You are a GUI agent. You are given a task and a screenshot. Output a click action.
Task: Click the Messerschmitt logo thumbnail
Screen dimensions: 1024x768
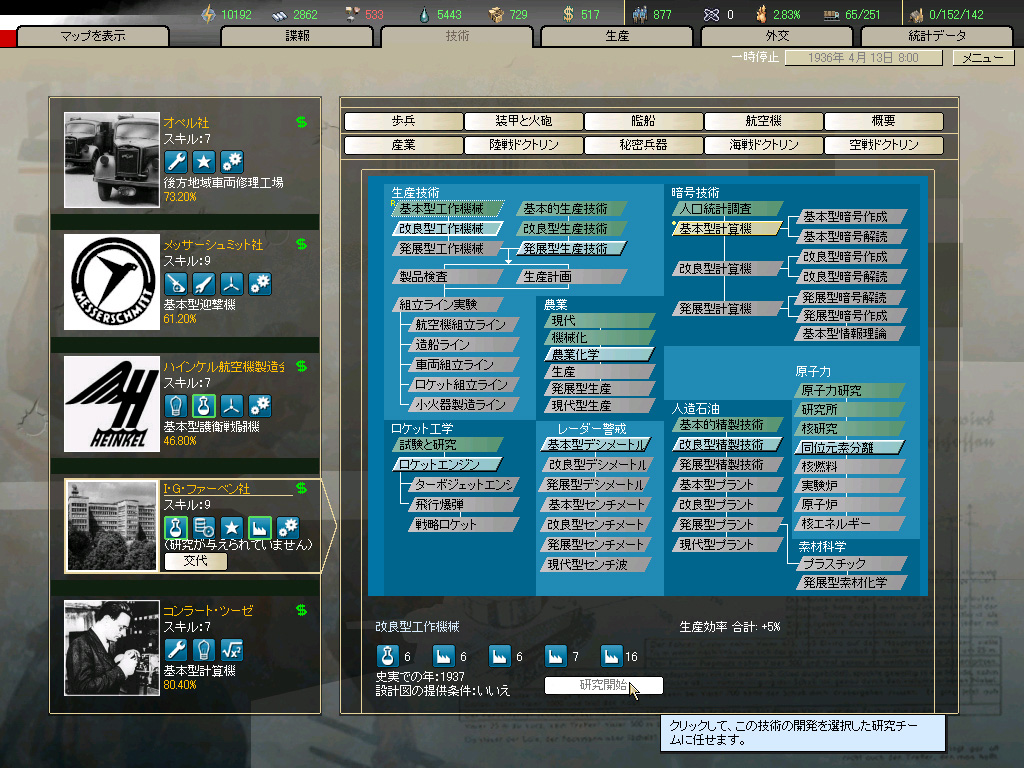[112, 281]
